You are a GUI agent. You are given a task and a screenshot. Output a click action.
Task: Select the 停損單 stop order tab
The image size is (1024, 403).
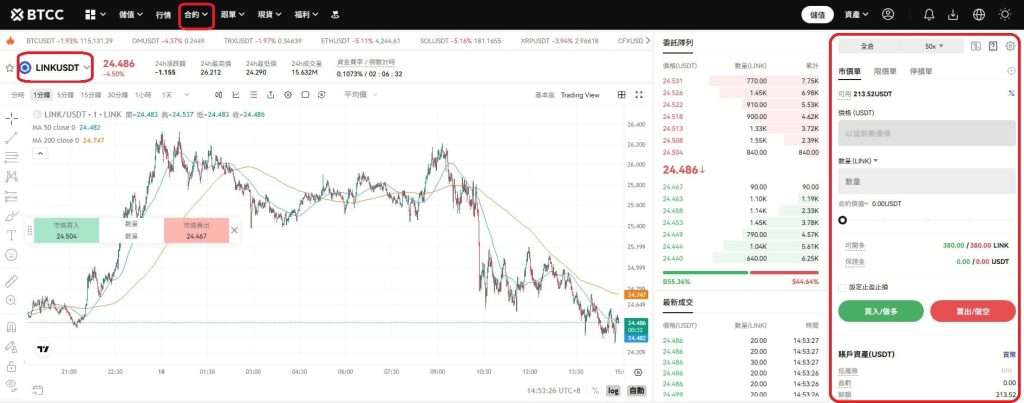tap(921, 71)
